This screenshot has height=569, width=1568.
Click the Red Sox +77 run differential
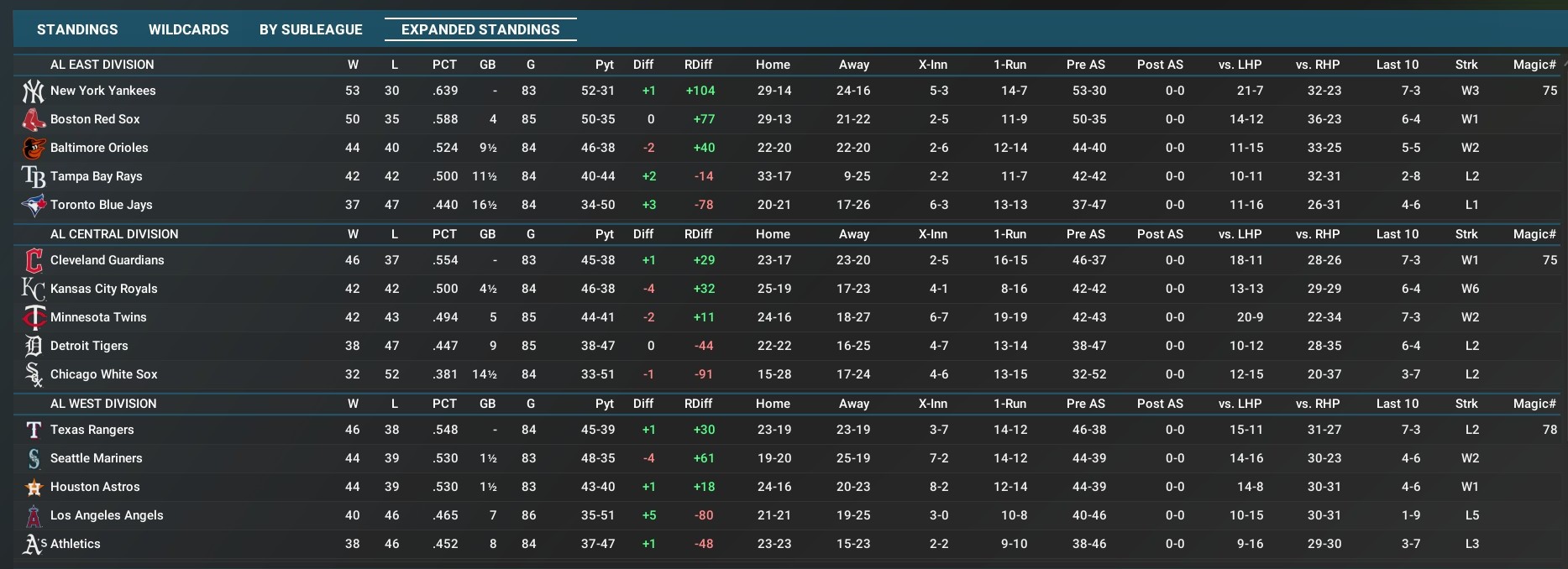(x=704, y=119)
